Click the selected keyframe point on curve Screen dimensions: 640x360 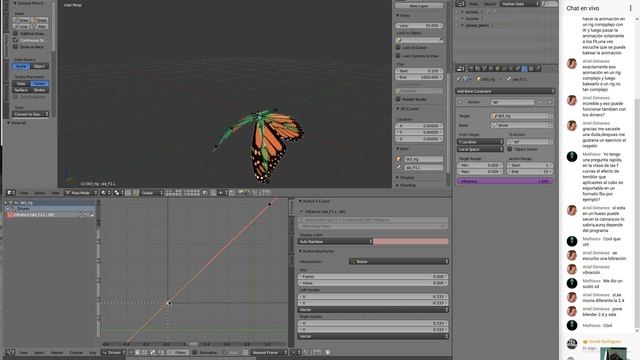click(x=169, y=303)
